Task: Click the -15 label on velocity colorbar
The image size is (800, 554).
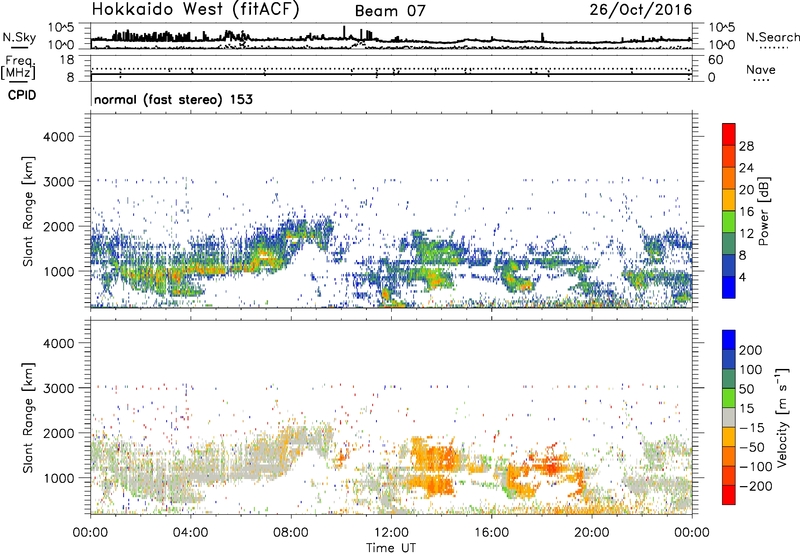Action: [x=751, y=428]
